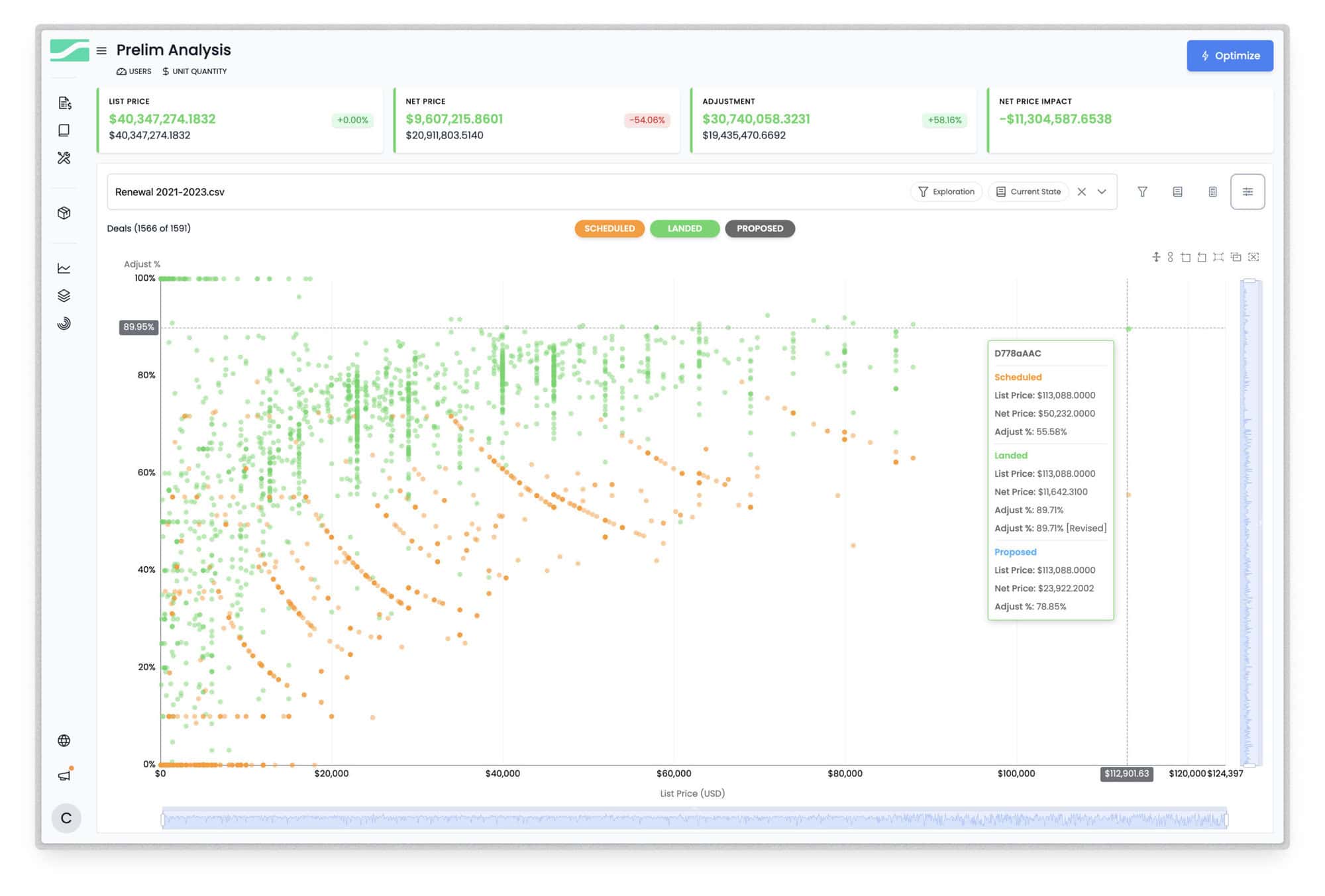1325x896 pixels.
Task: Click 'Net Price: $23,922.2002' tooltip line
Action: pos(1044,588)
